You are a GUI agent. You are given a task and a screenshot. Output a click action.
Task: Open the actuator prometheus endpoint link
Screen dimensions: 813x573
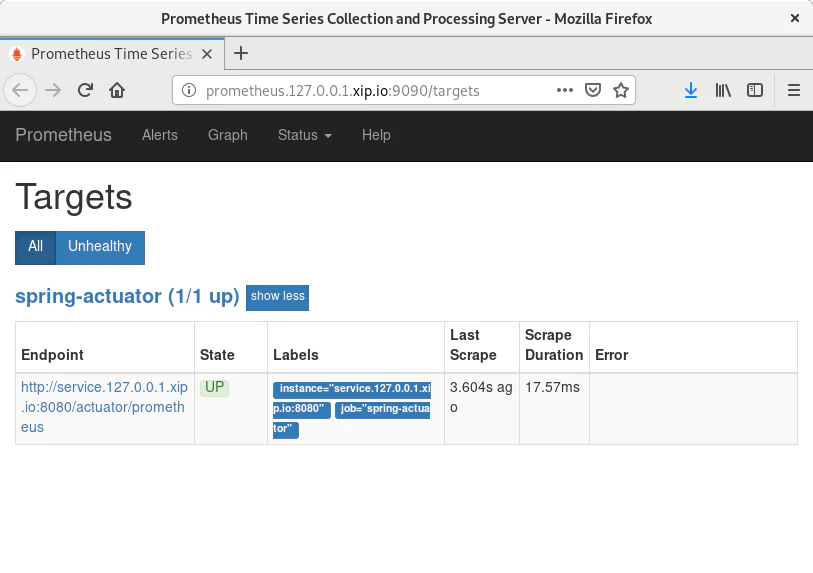click(x=104, y=407)
